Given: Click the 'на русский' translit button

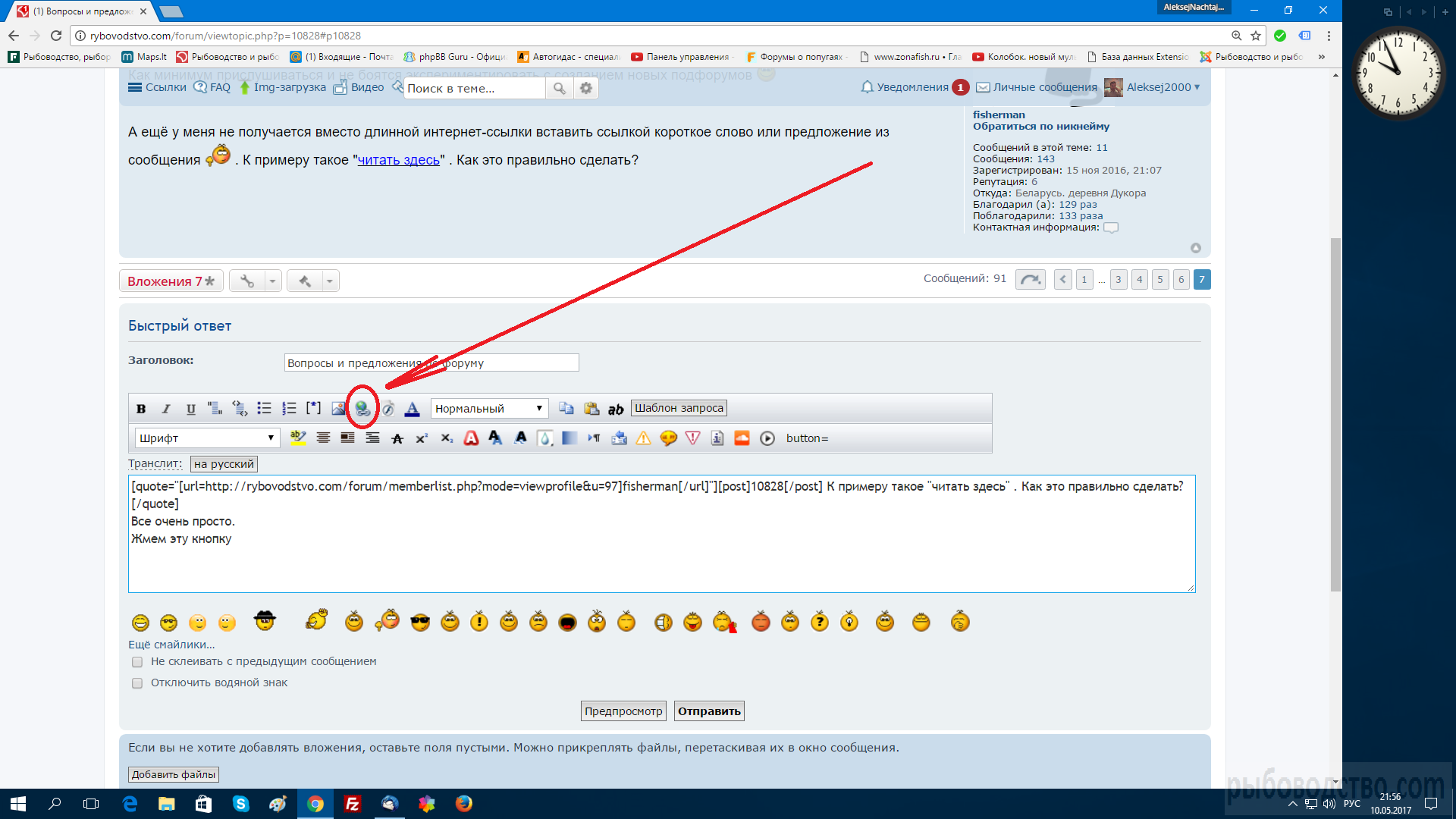Looking at the screenshot, I should coord(224,464).
